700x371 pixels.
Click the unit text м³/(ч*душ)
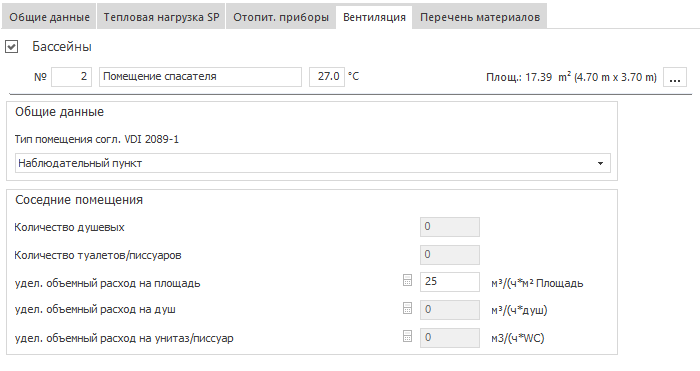pyautogui.click(x=519, y=310)
